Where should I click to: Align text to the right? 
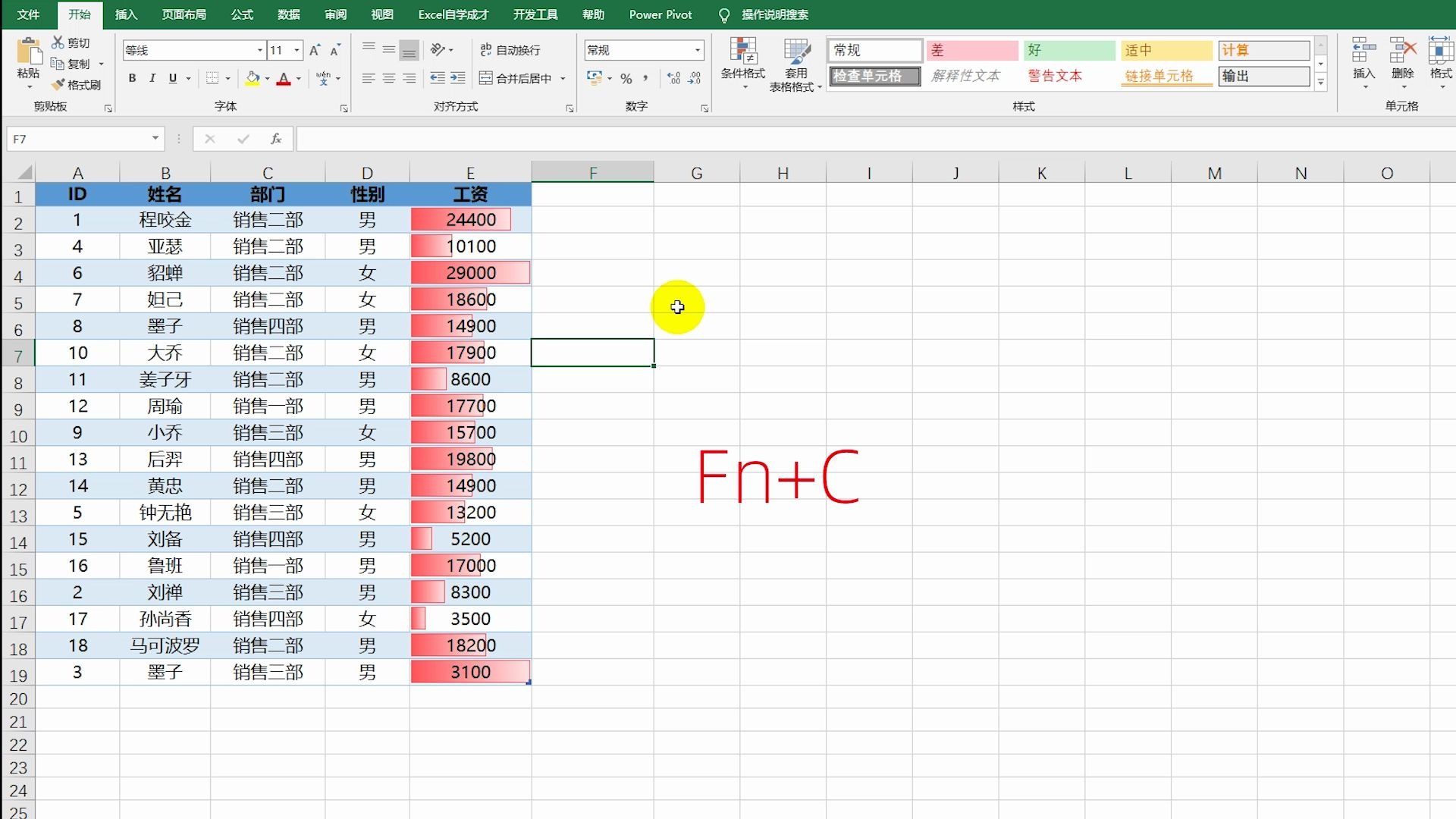pos(409,78)
